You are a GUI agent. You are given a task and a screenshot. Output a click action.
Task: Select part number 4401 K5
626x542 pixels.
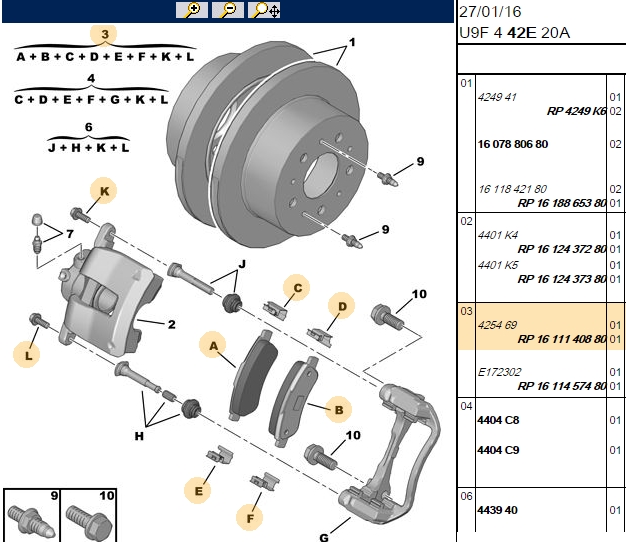(x=498, y=265)
